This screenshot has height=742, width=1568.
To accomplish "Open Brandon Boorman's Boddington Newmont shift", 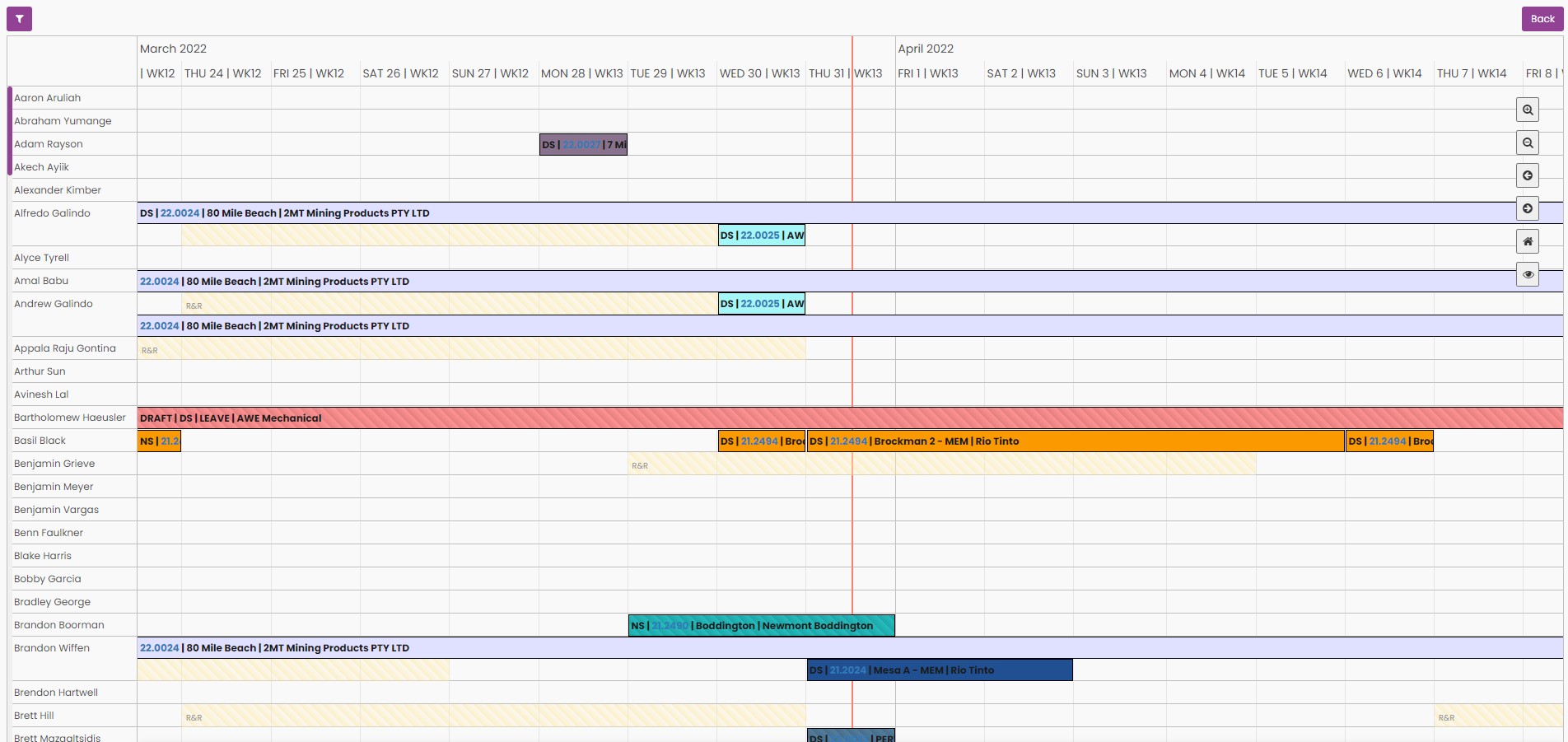I will (x=762, y=626).
